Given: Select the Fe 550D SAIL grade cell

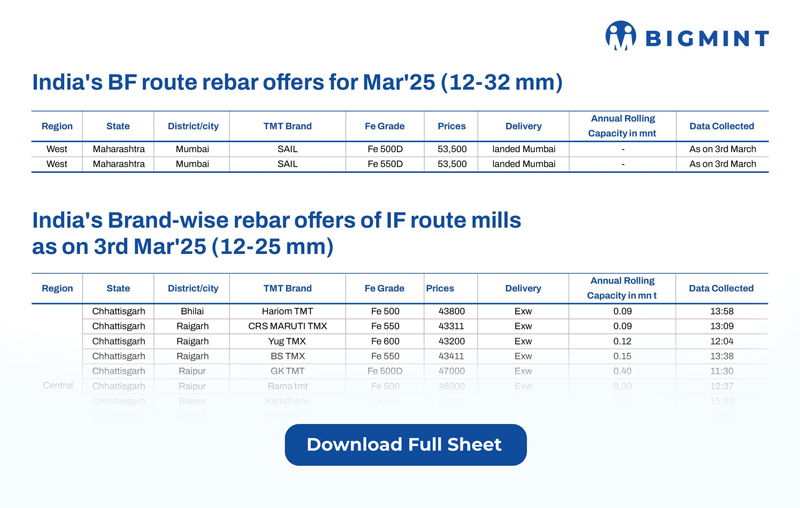Looking at the screenshot, I should 385,164.
